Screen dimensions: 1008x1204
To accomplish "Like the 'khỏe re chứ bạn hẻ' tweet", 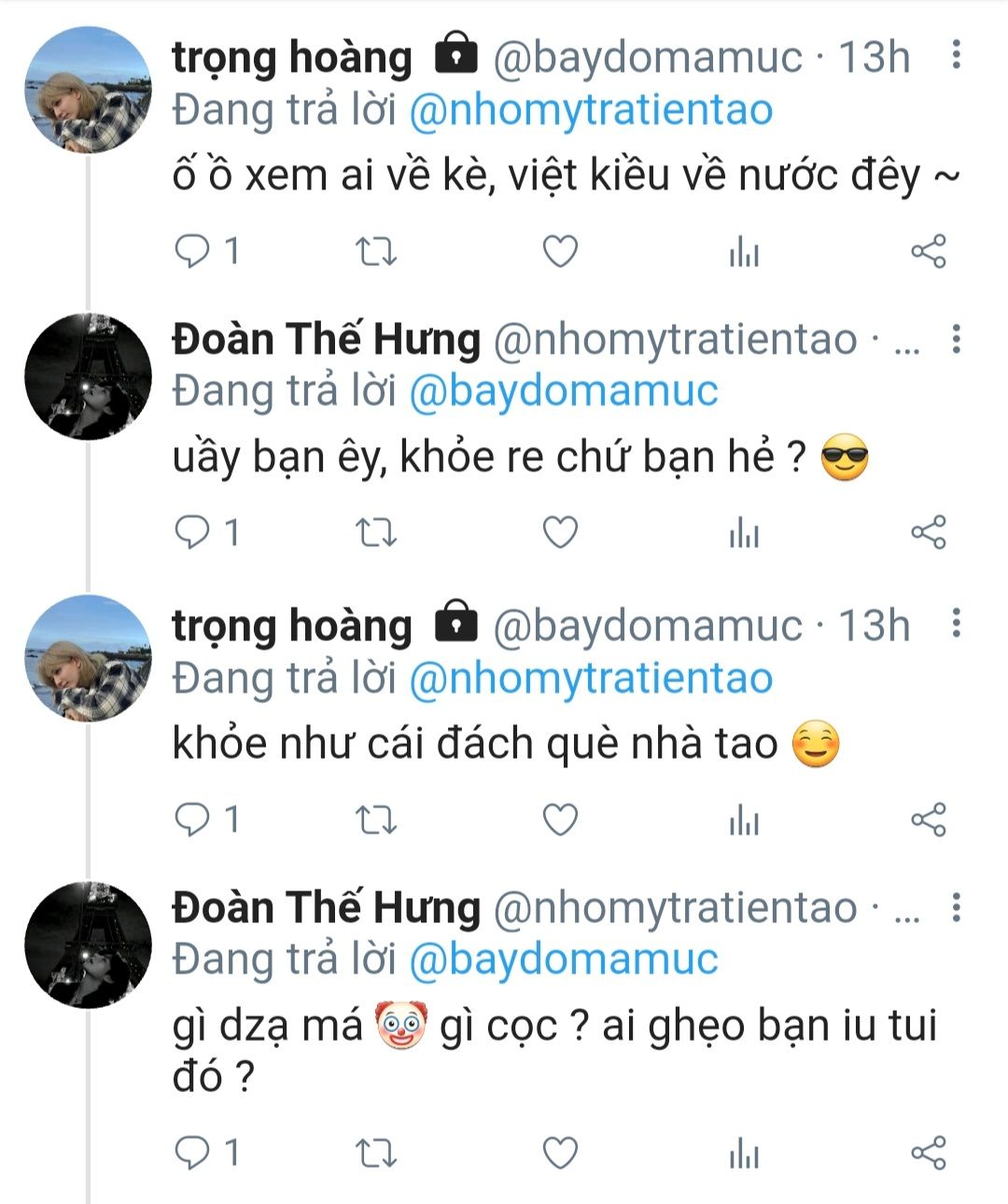I will point(560,533).
